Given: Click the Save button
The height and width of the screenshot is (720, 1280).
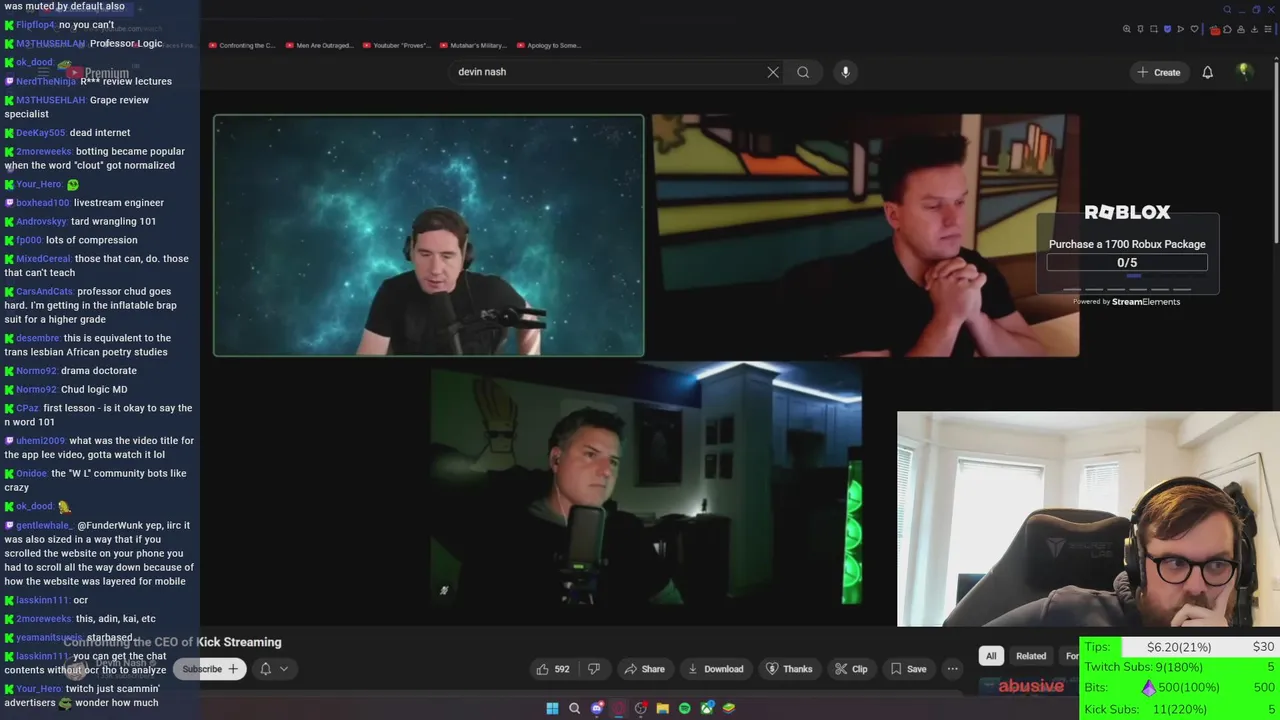Looking at the screenshot, I should coord(907,669).
